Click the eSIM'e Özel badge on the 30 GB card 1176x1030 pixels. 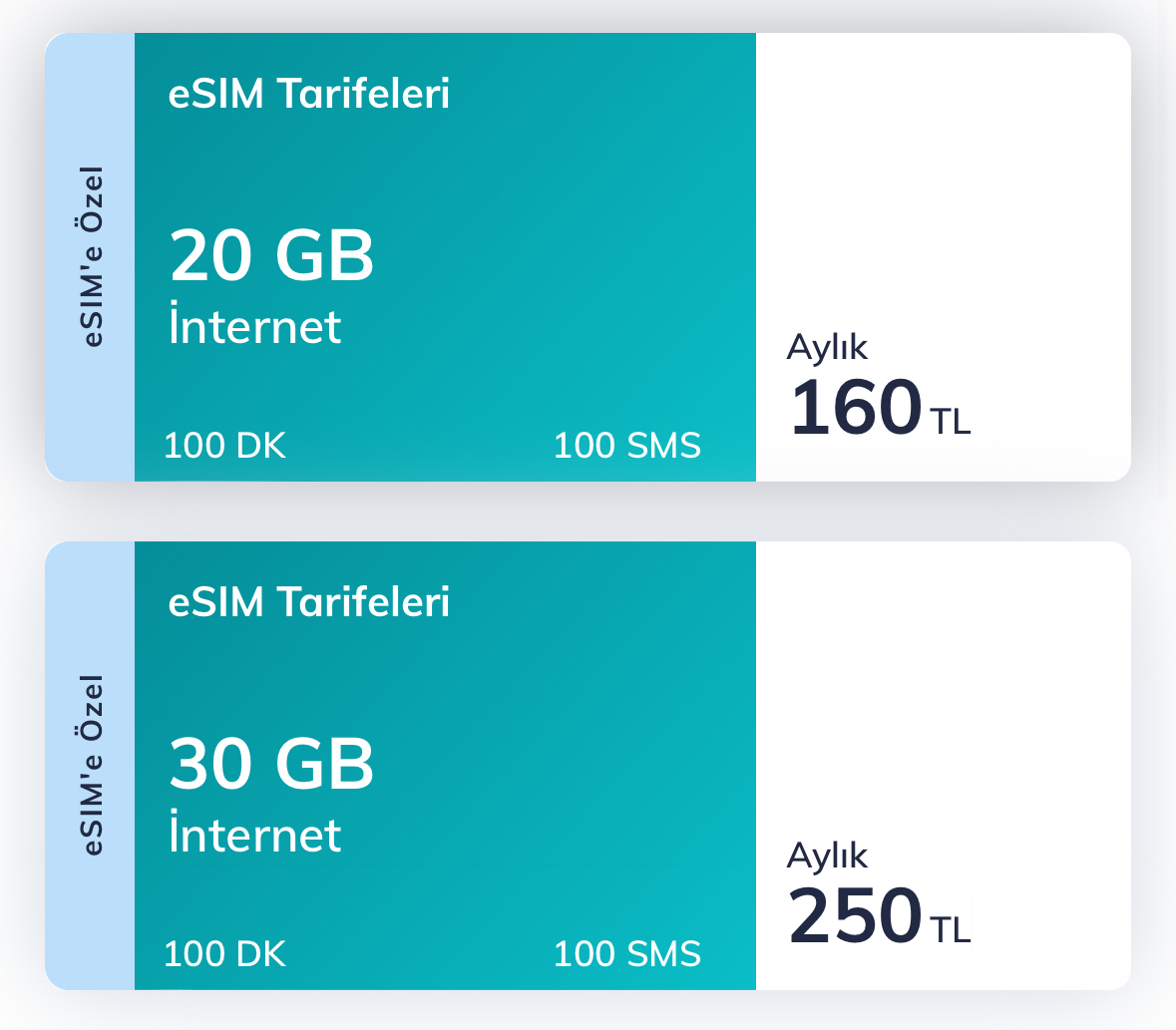pyautogui.click(x=90, y=766)
